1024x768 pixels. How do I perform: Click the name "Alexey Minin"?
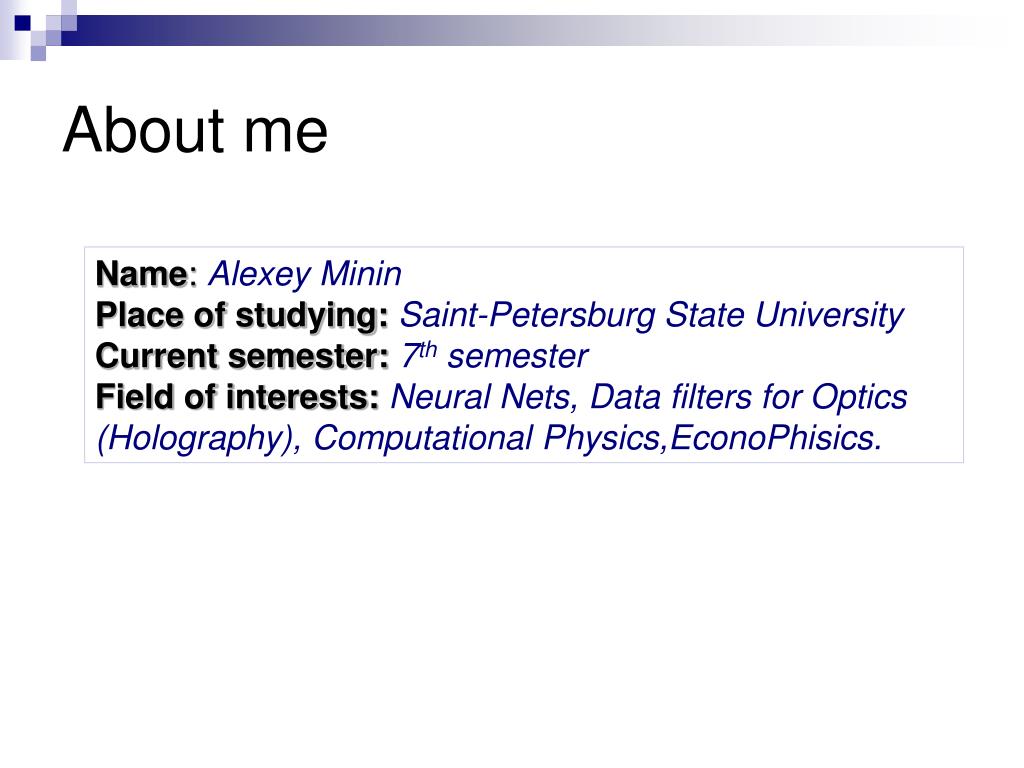pyautogui.click(x=304, y=274)
